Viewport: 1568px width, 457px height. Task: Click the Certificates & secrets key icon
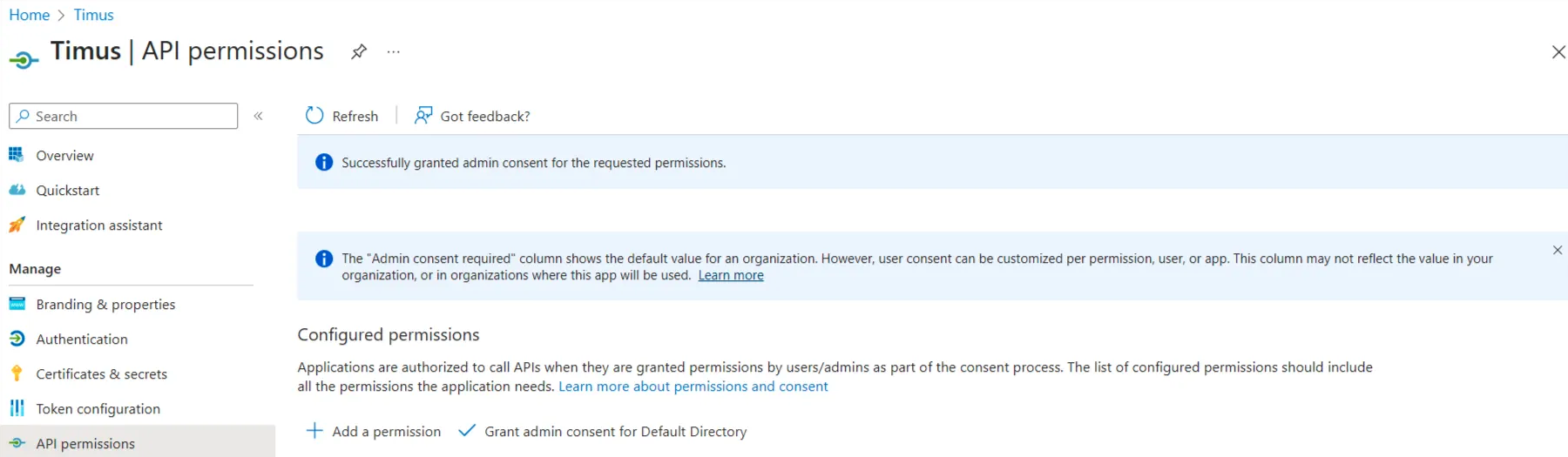17,373
